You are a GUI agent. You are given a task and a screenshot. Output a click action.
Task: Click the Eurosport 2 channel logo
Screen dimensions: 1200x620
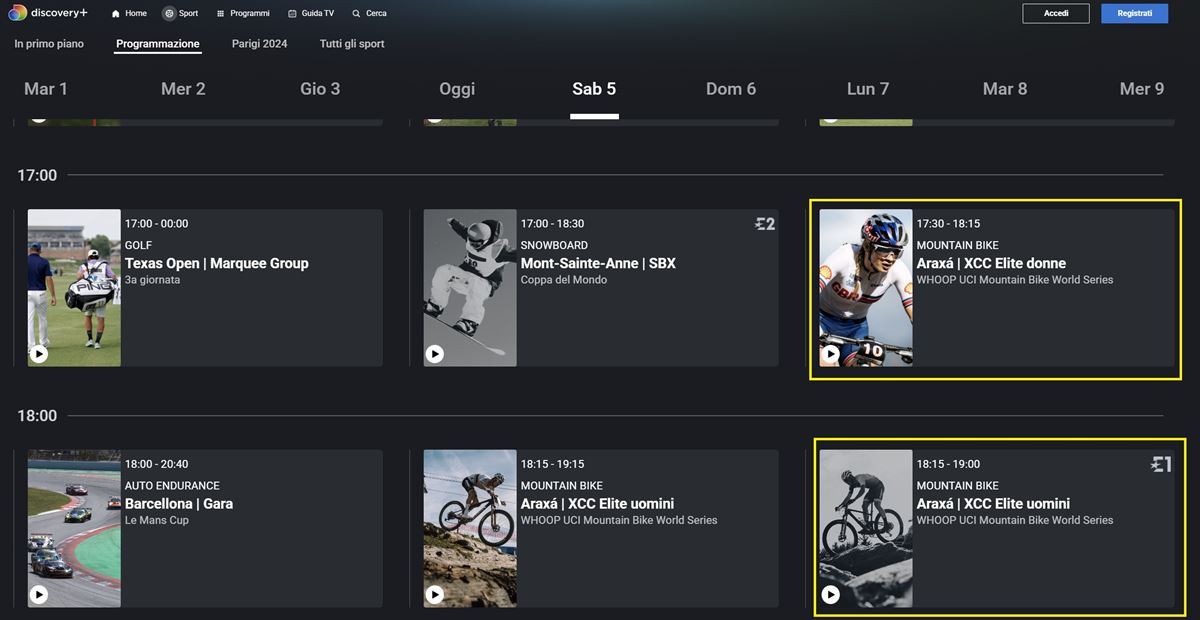click(x=765, y=224)
